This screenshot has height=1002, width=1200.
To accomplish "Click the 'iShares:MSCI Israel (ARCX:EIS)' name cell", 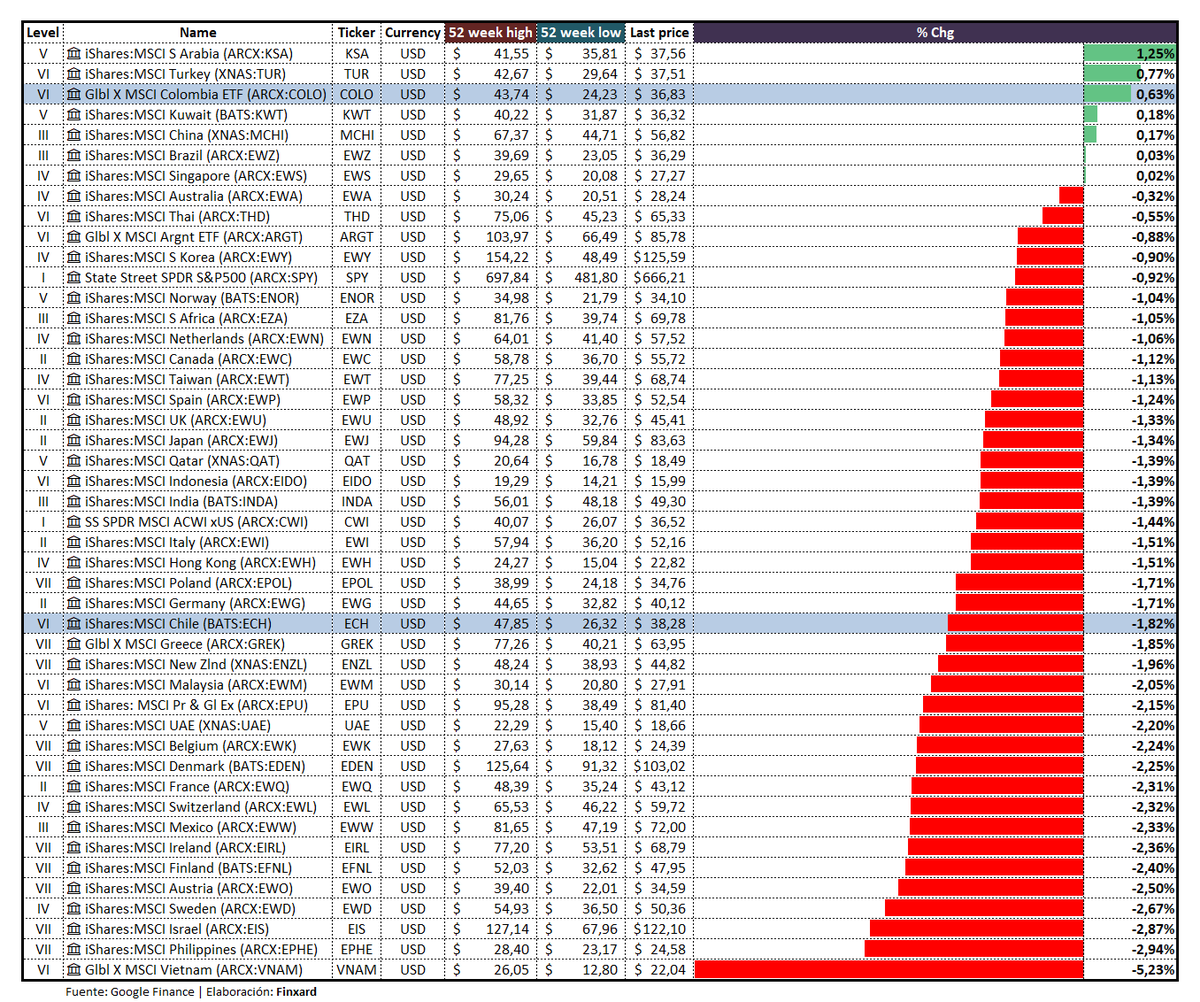I will (198, 928).
